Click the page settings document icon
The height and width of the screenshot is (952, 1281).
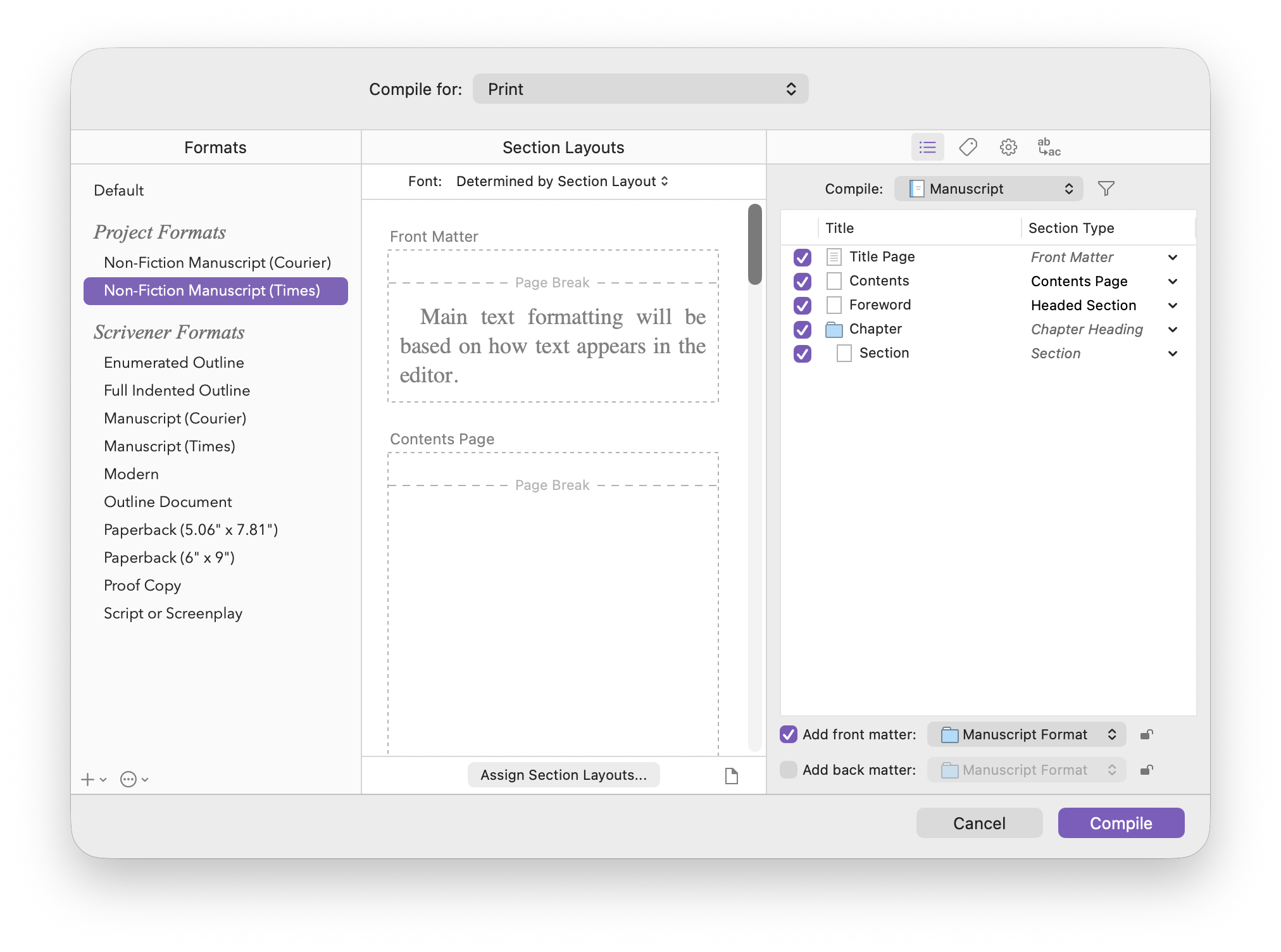click(x=731, y=775)
